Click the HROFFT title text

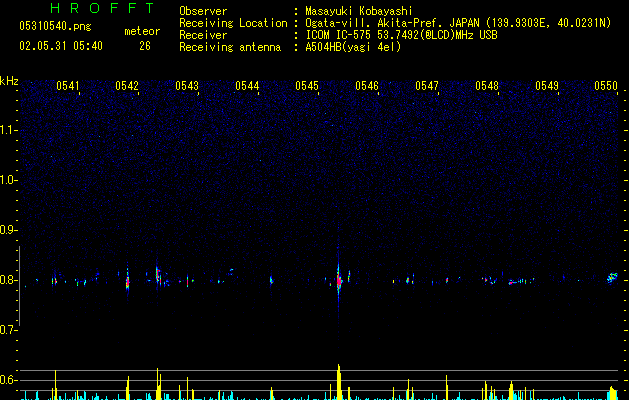[102, 8]
